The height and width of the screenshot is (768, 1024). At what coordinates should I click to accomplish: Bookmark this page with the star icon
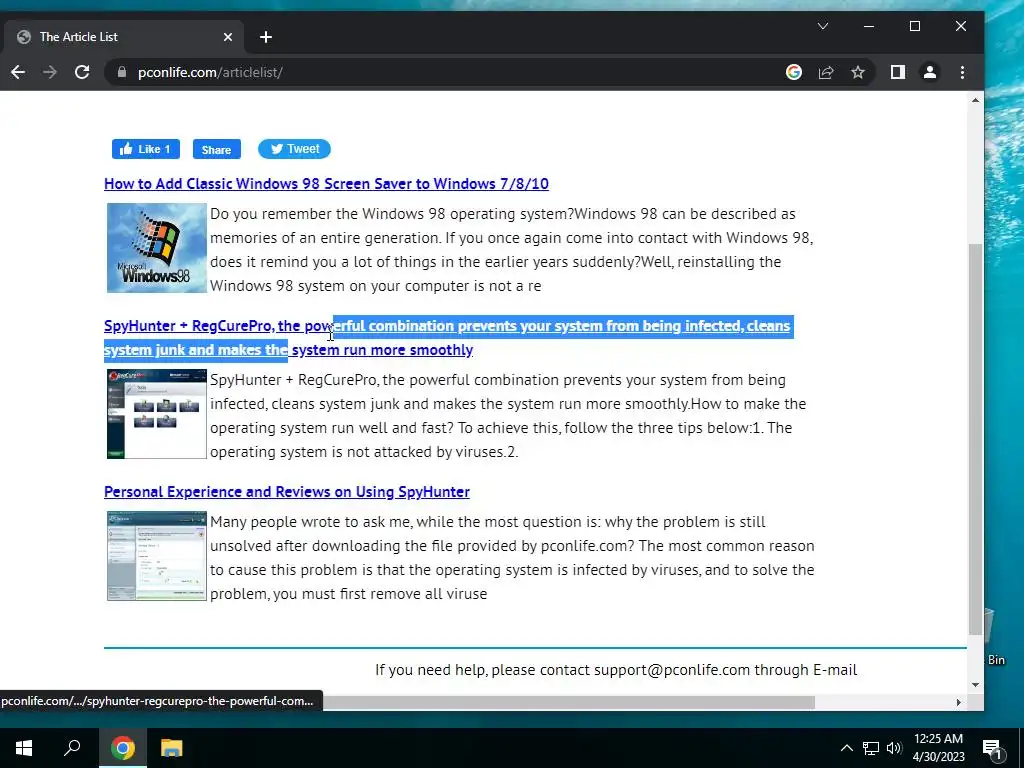[x=858, y=72]
